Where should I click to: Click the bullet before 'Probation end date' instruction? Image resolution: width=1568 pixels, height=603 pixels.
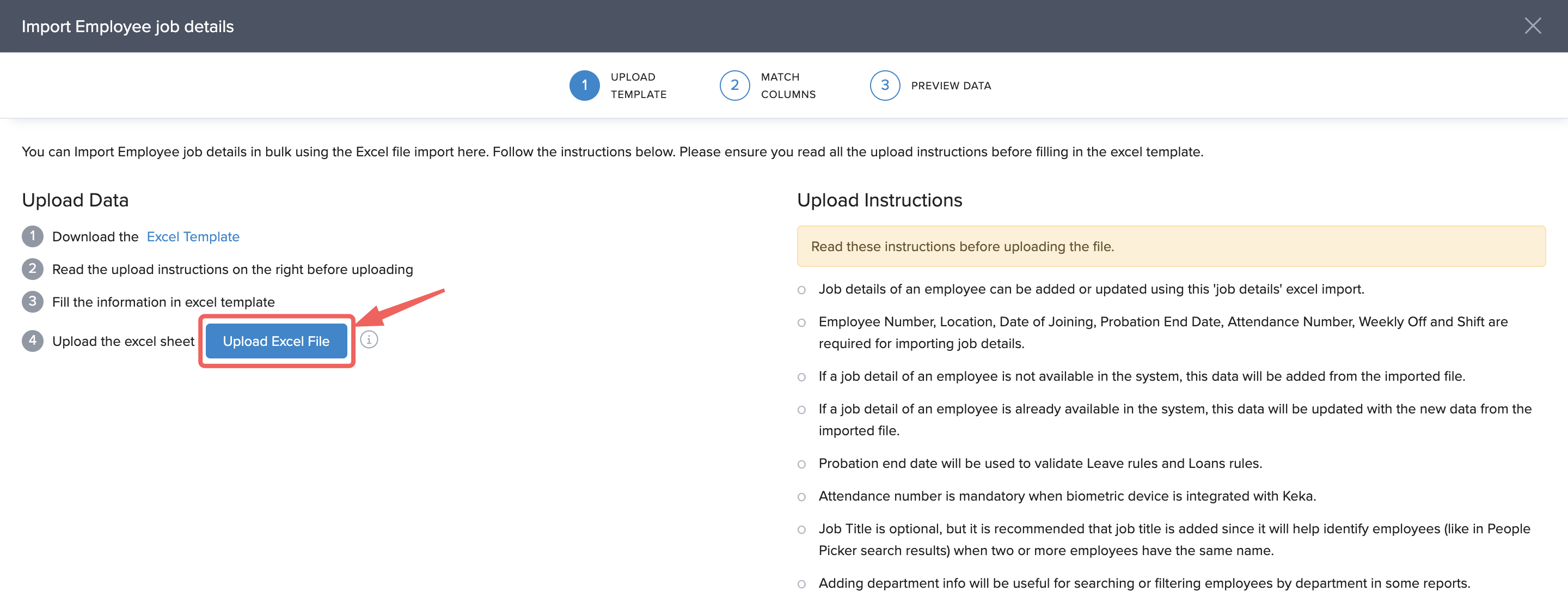point(801,465)
